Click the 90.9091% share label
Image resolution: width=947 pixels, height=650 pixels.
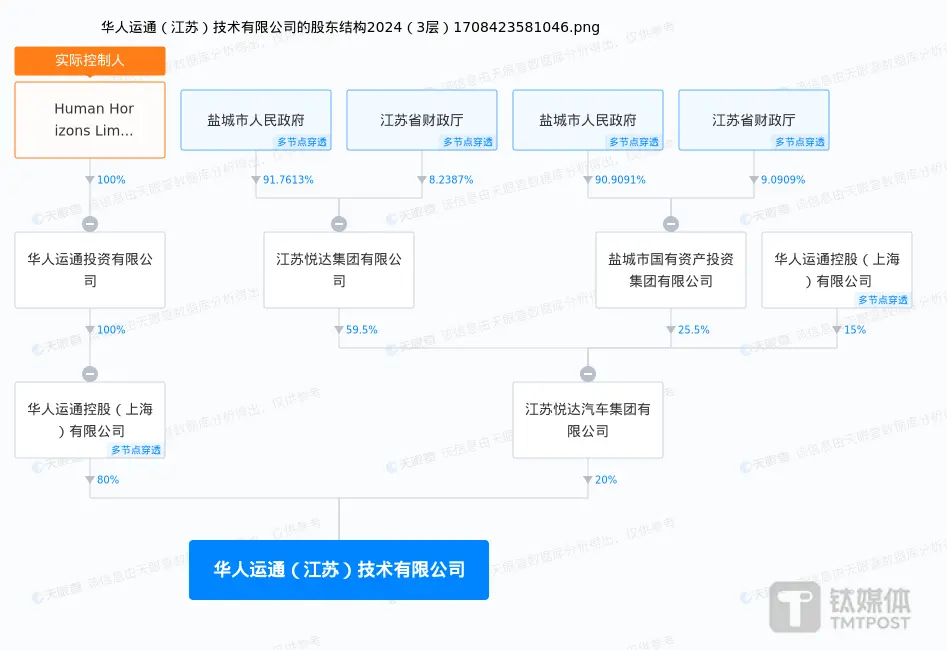click(620, 180)
